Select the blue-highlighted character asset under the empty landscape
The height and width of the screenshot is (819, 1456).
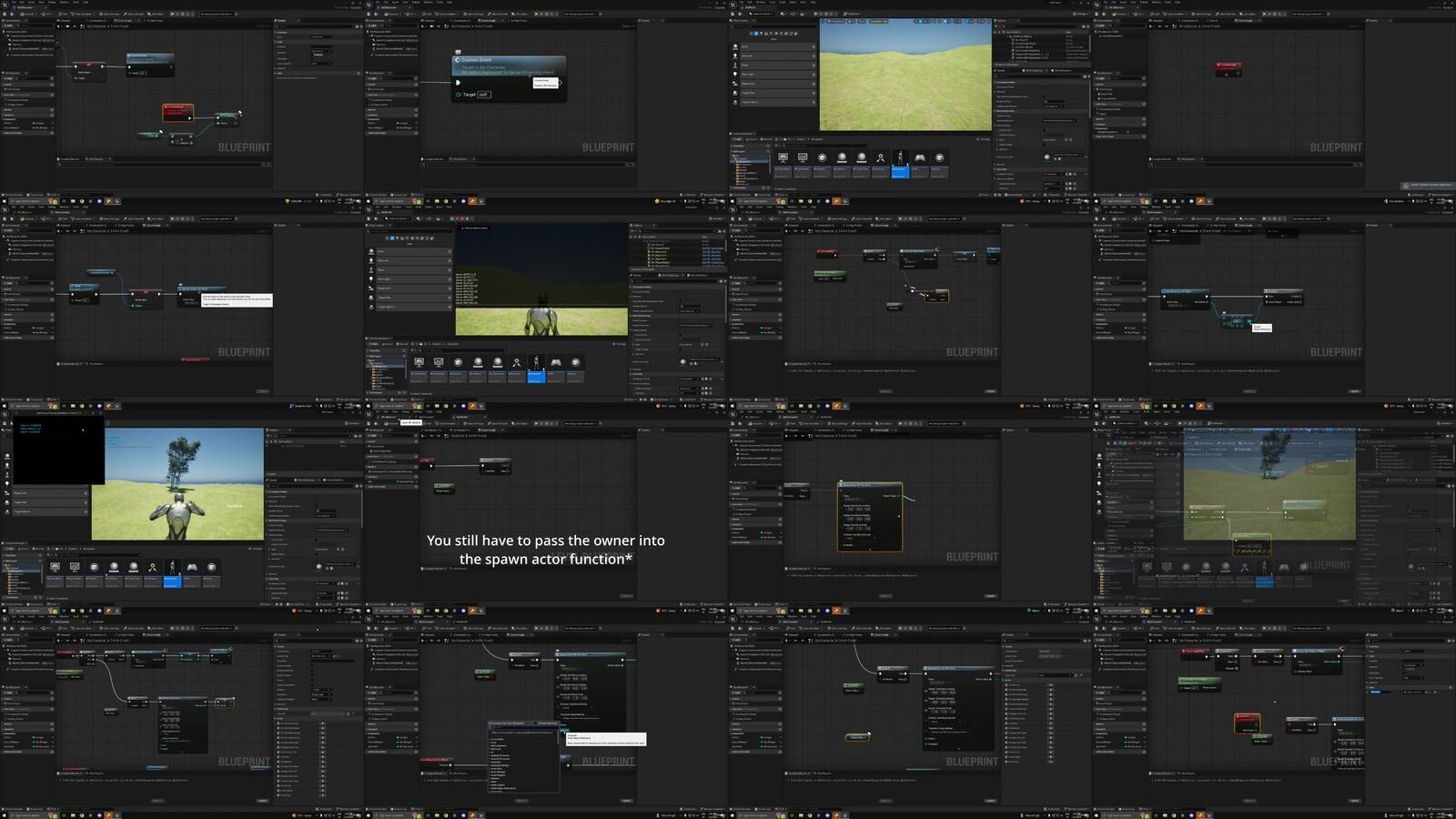click(899, 162)
